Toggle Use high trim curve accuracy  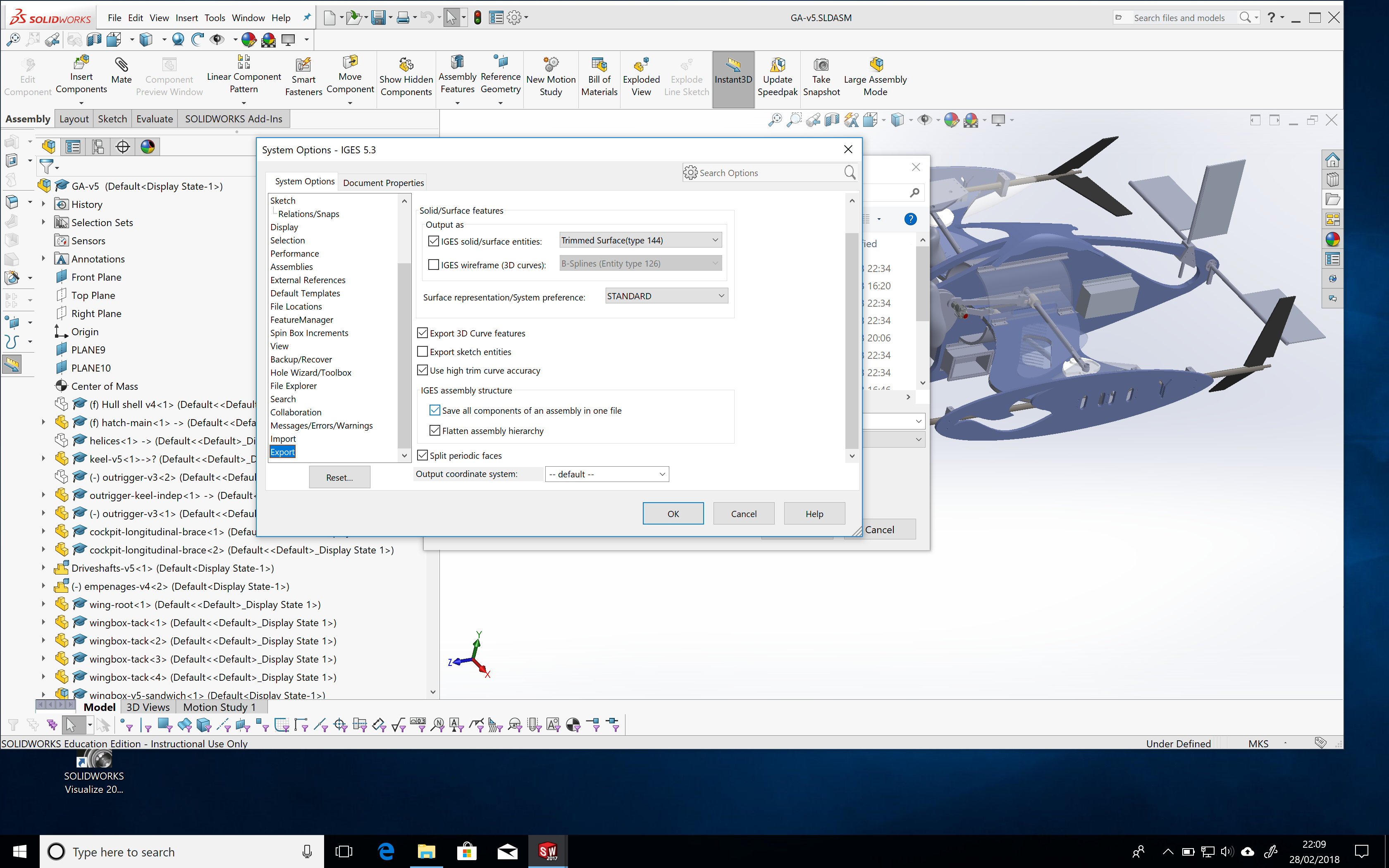point(422,370)
